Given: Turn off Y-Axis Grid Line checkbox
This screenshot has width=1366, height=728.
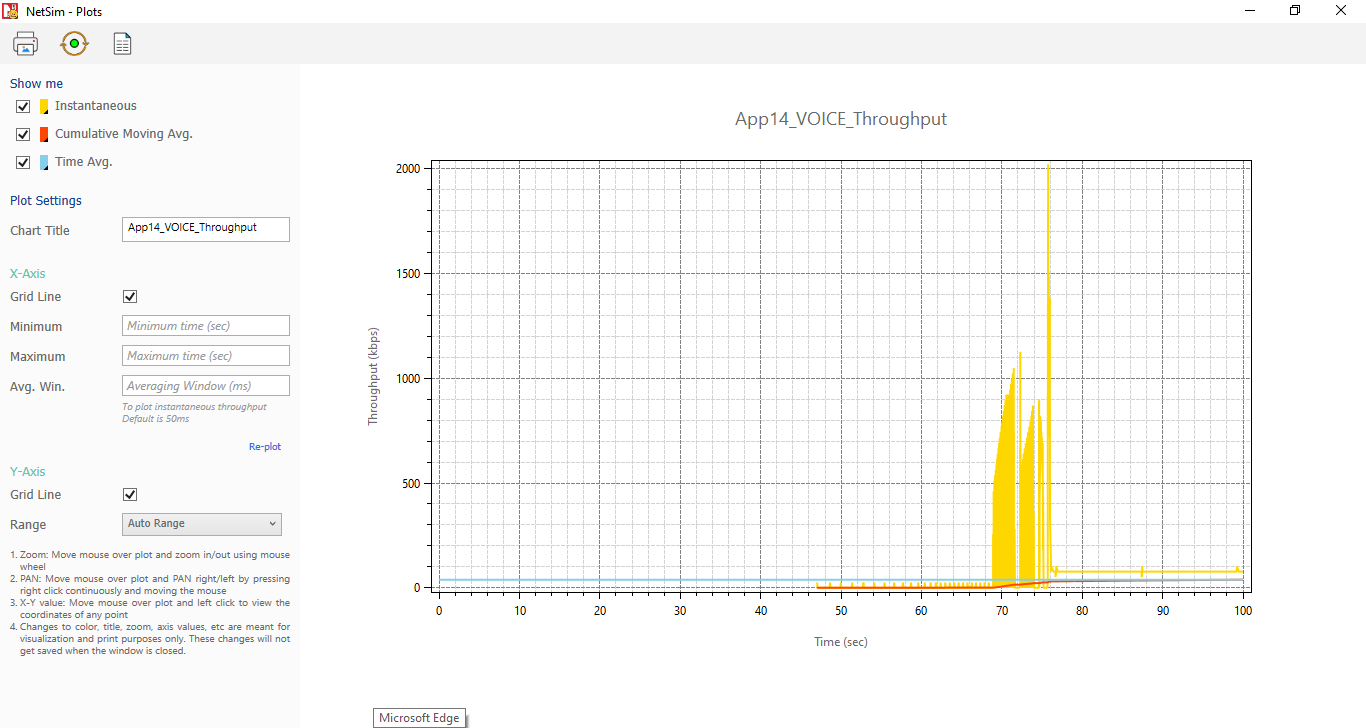Looking at the screenshot, I should [130, 495].
